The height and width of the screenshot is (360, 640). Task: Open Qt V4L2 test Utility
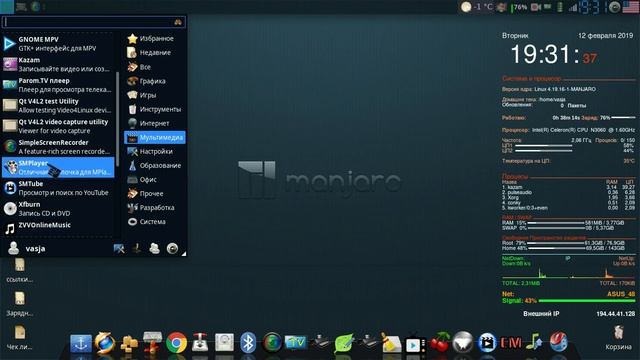[x=58, y=106]
